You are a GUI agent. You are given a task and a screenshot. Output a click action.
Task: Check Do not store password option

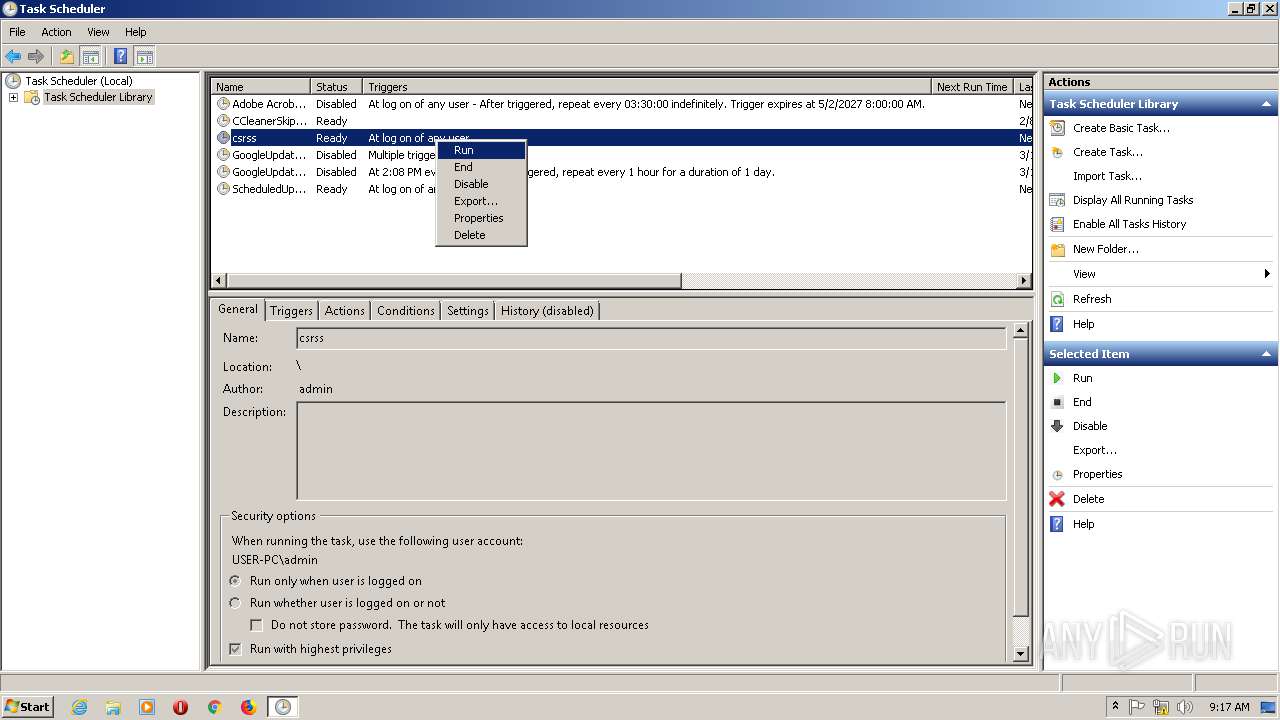pyautogui.click(x=256, y=625)
